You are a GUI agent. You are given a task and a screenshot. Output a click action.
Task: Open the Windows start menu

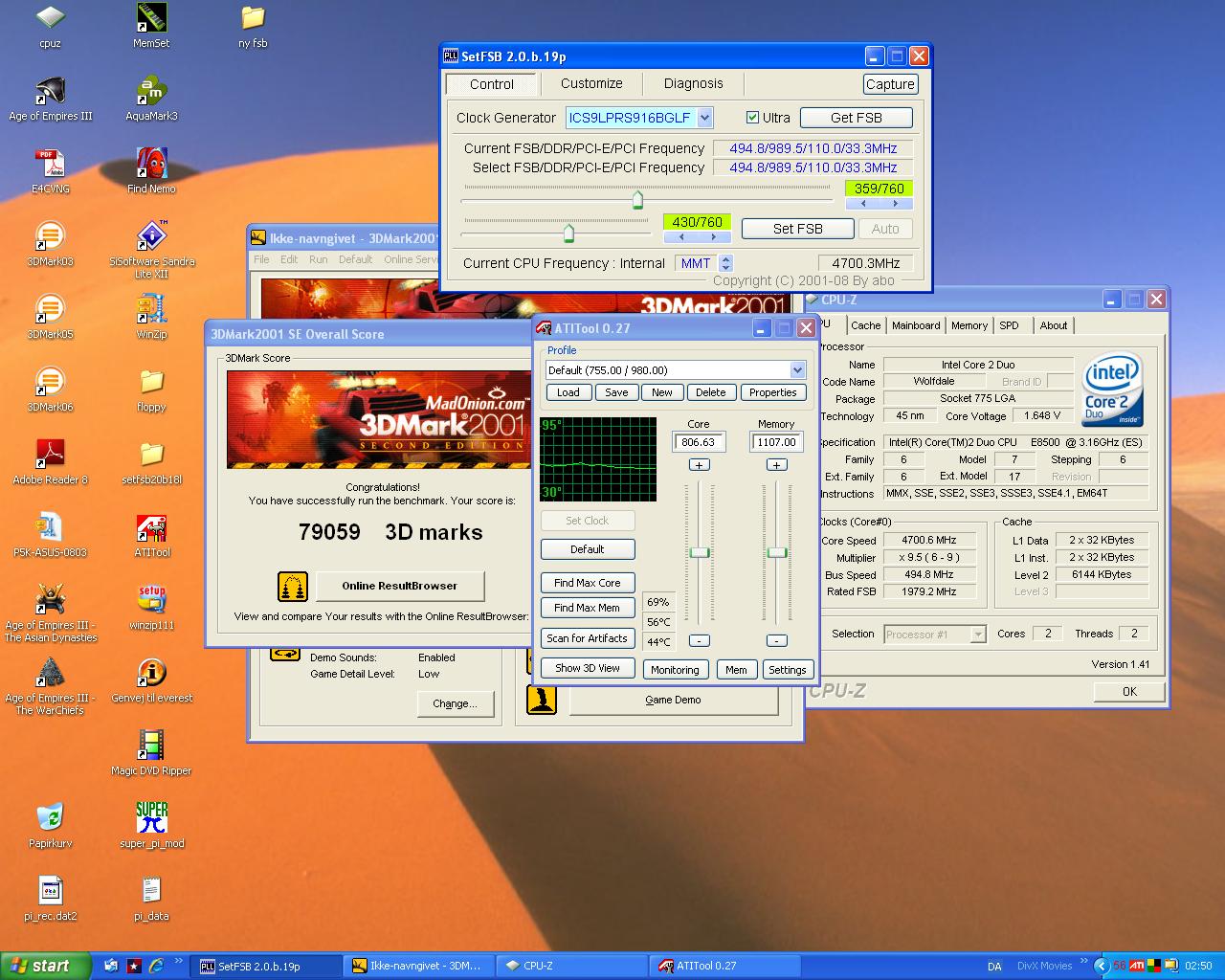point(45,966)
